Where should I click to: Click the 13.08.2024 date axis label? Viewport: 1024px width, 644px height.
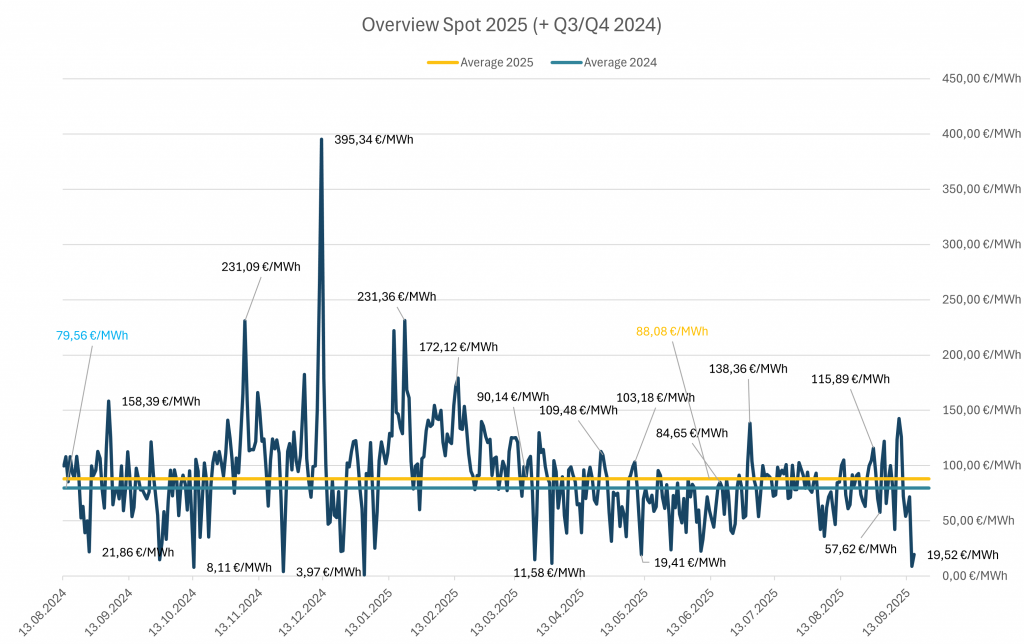(44, 610)
